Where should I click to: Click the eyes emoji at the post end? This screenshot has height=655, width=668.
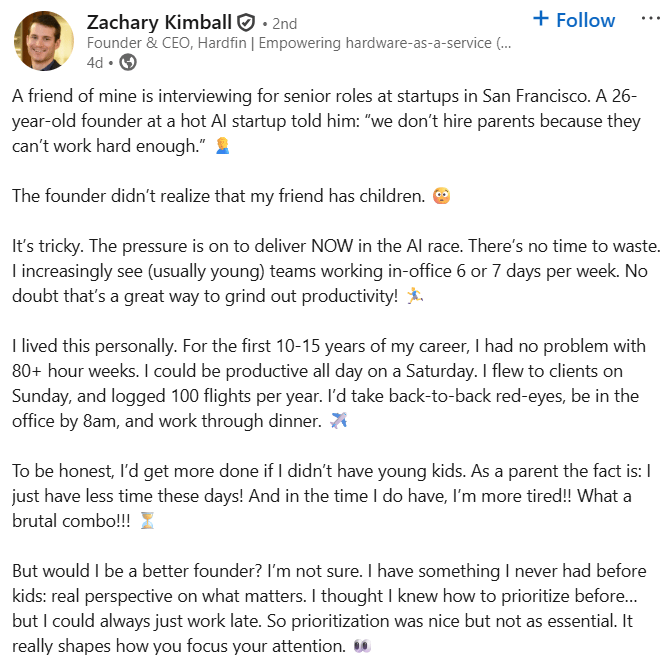click(x=361, y=646)
